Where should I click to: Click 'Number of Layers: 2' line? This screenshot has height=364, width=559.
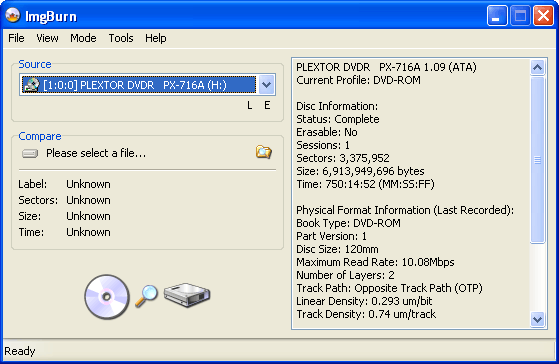tap(345, 275)
